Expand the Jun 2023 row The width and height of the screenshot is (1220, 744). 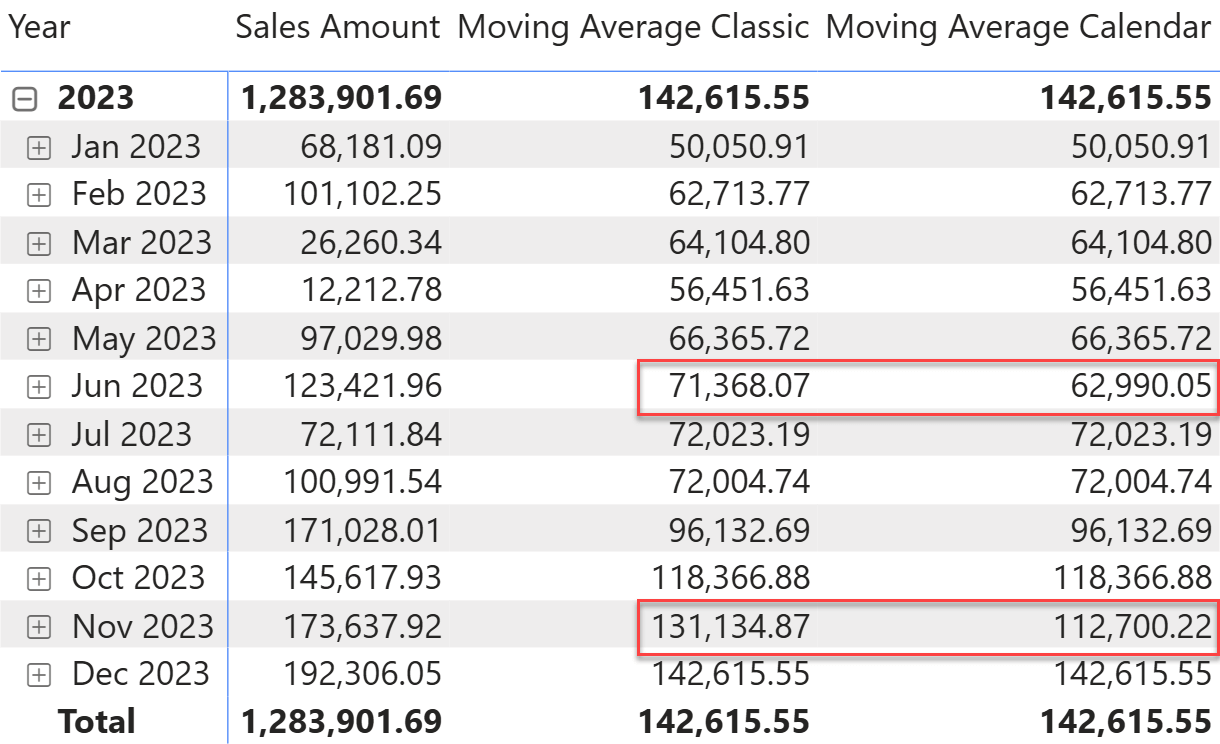[x=38, y=387]
